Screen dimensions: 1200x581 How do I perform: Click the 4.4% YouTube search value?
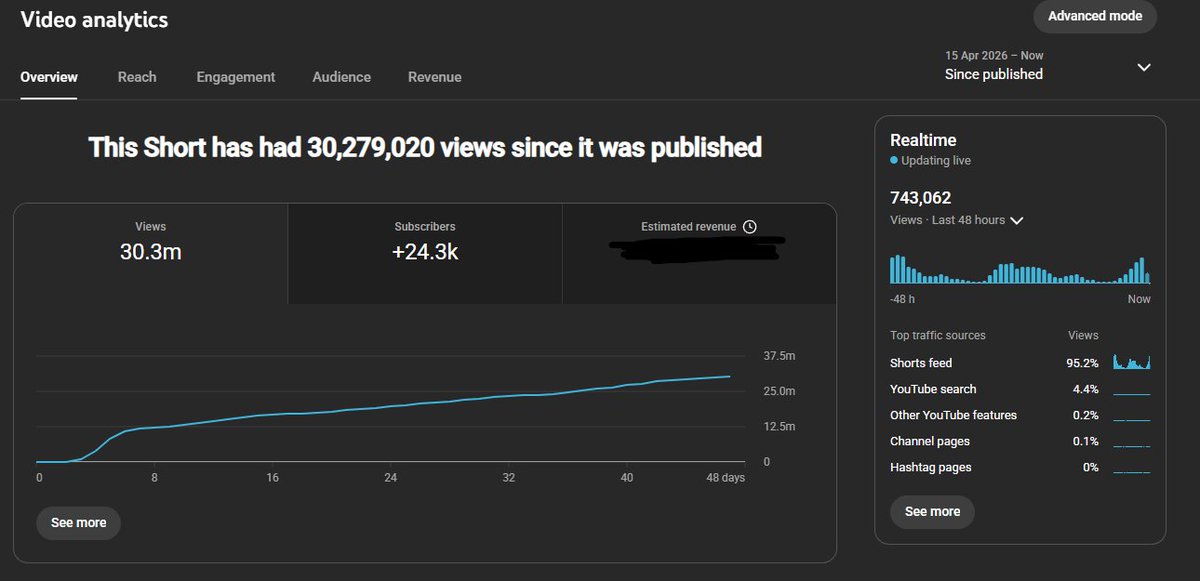(1086, 389)
